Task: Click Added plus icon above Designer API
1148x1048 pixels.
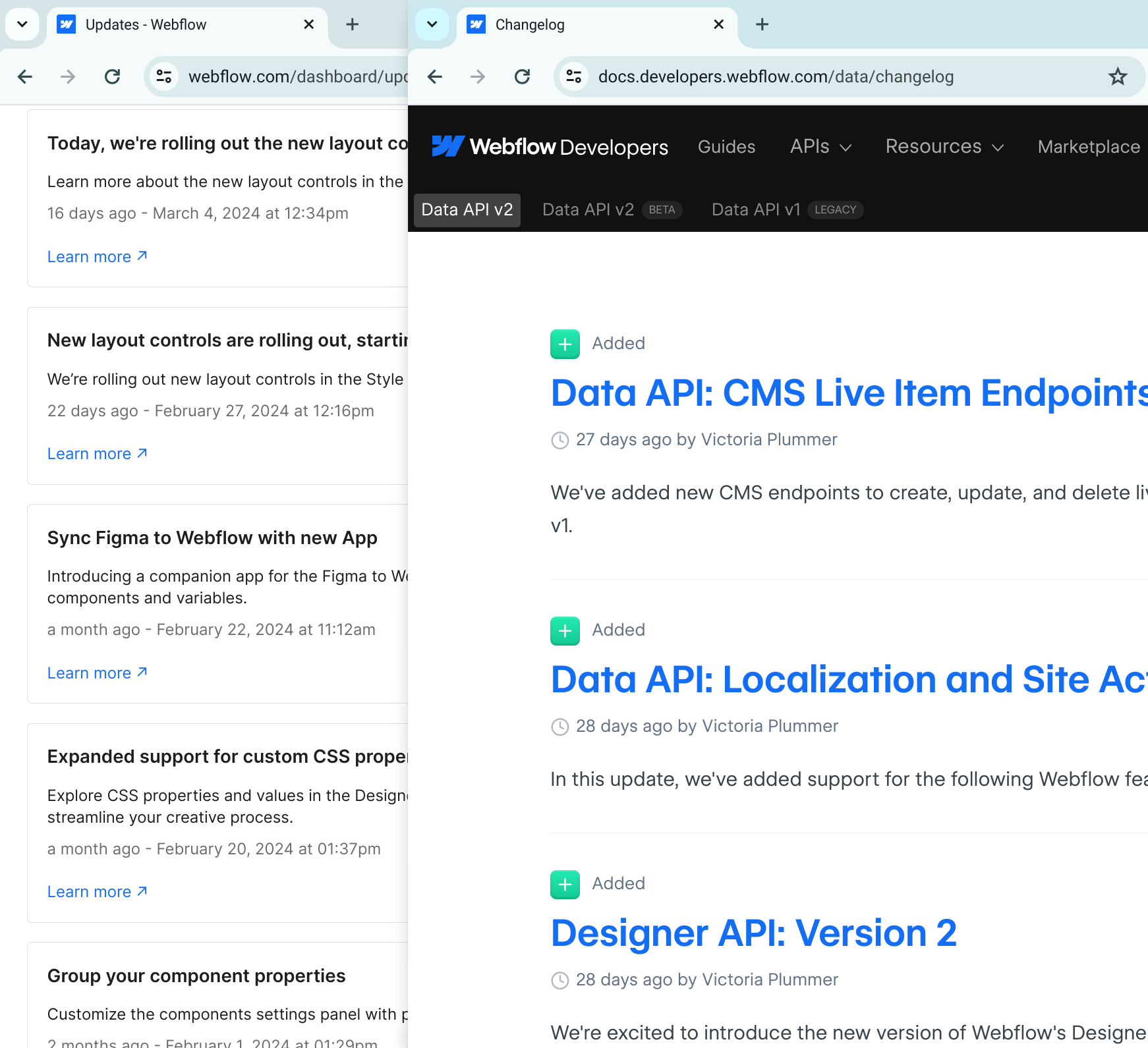Action: (565, 884)
